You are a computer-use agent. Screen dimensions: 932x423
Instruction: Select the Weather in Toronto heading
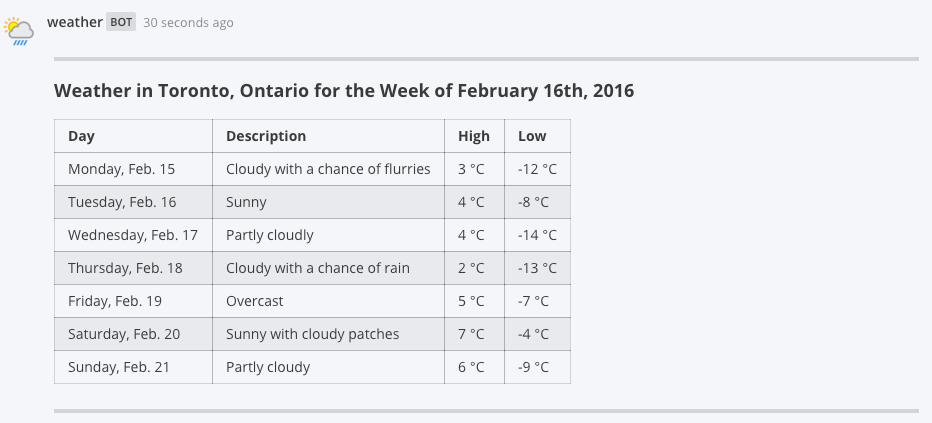[343, 91]
